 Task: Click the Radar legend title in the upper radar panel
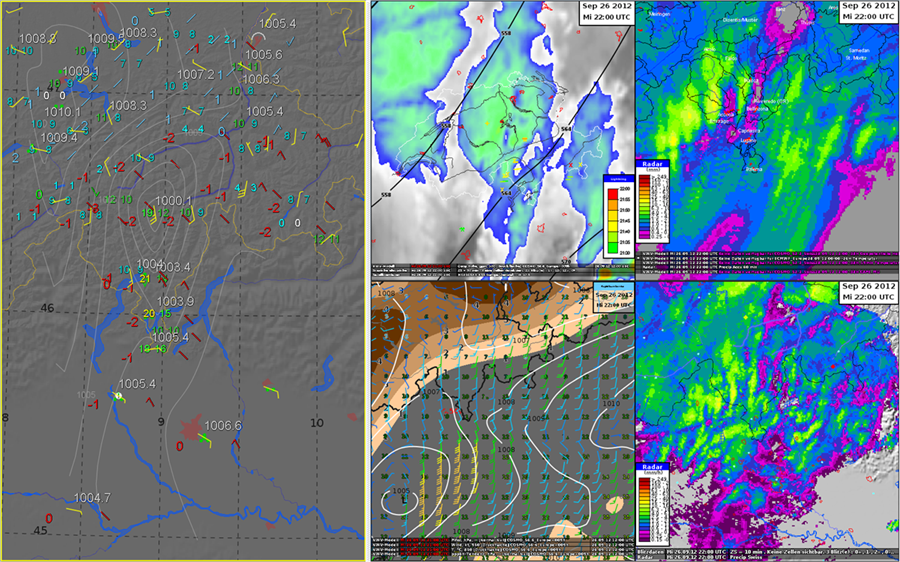coord(653,164)
